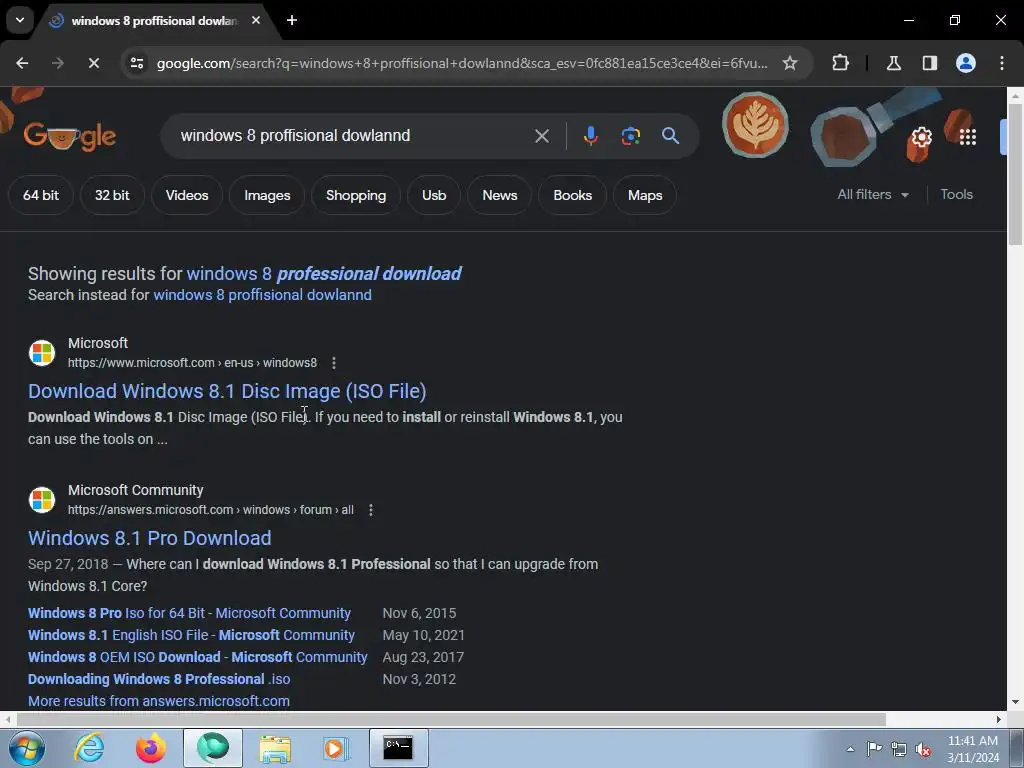This screenshot has width=1024, height=768.
Task: Submit search with the magnifier icon
Action: pyautogui.click(x=671, y=136)
